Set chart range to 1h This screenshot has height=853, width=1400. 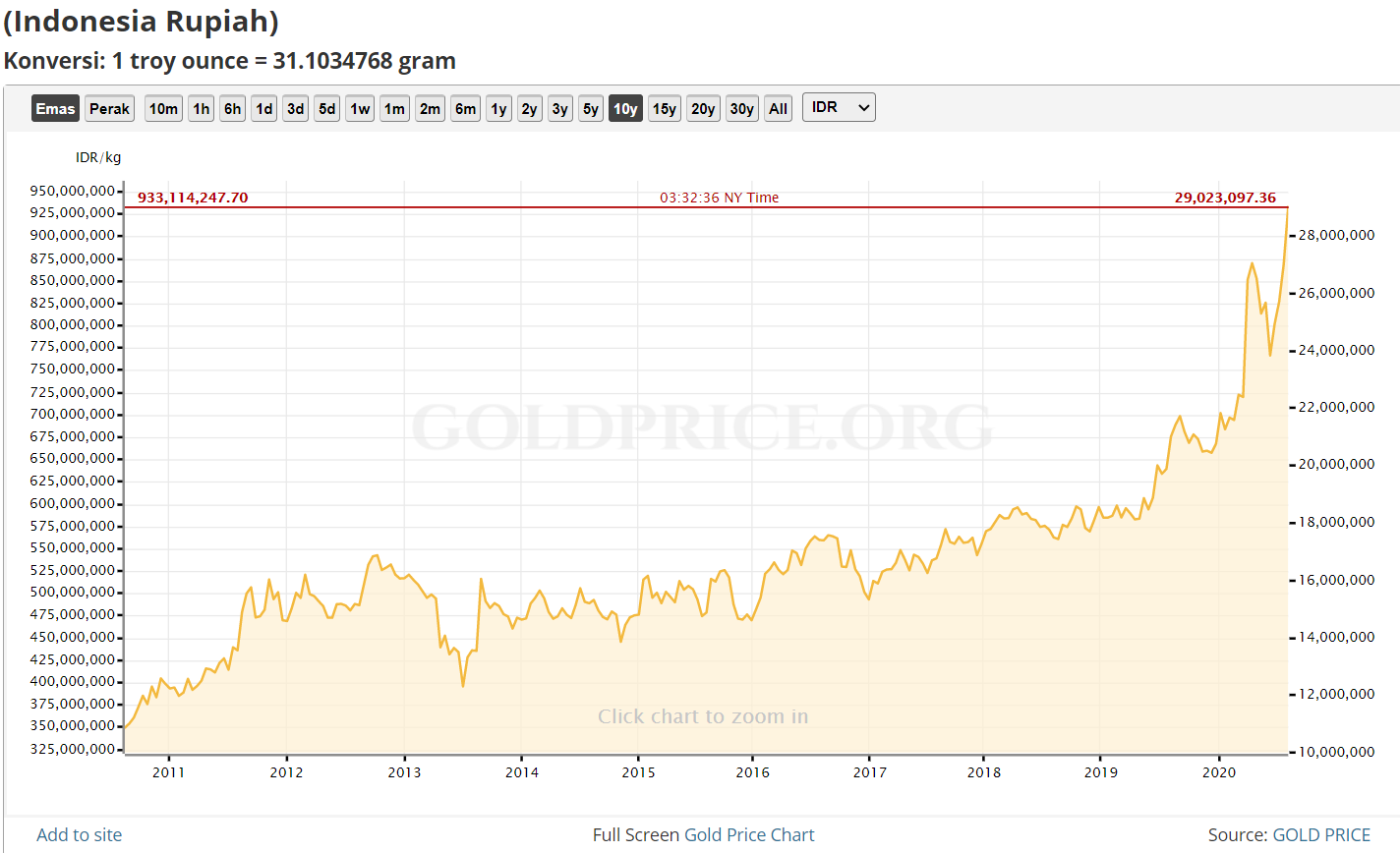pyautogui.click(x=202, y=109)
